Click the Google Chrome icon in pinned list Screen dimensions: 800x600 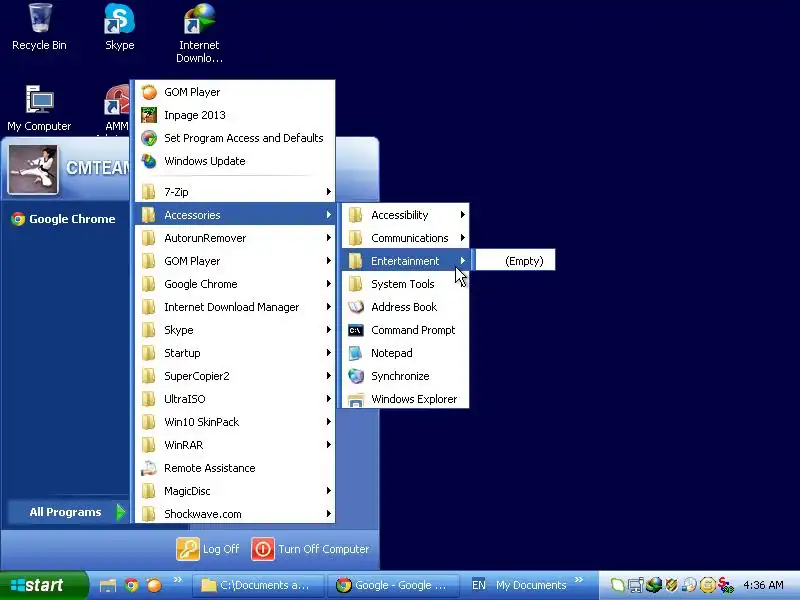tap(18, 219)
